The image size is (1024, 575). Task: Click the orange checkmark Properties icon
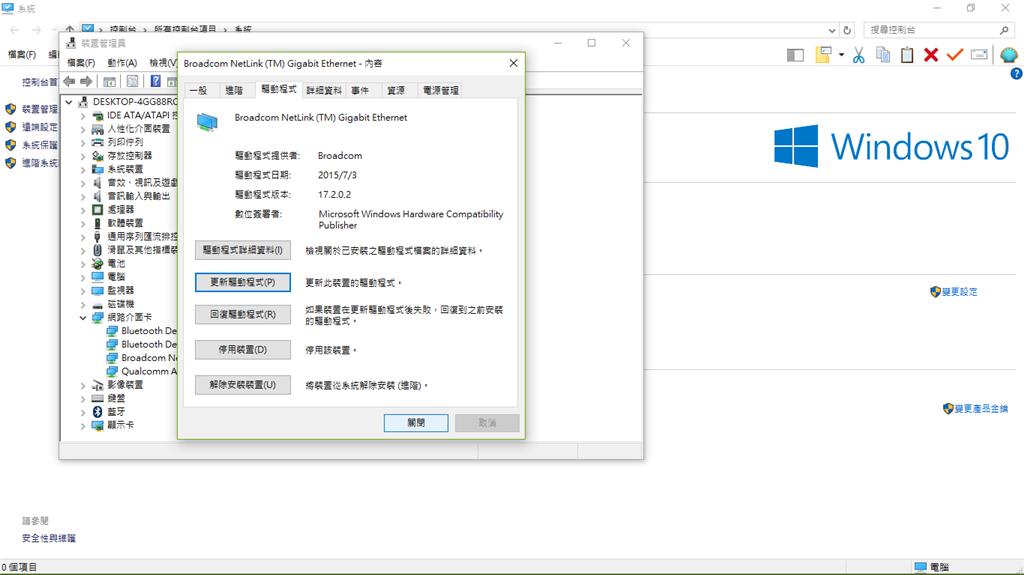click(955, 56)
